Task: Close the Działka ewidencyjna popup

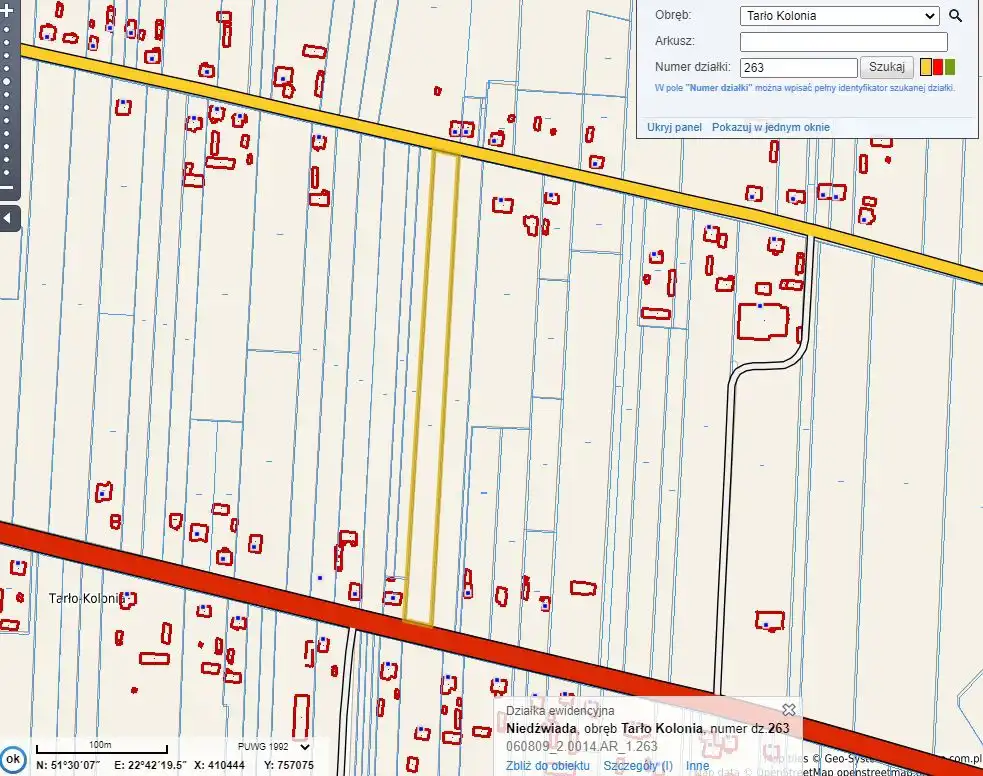Action: [x=789, y=709]
